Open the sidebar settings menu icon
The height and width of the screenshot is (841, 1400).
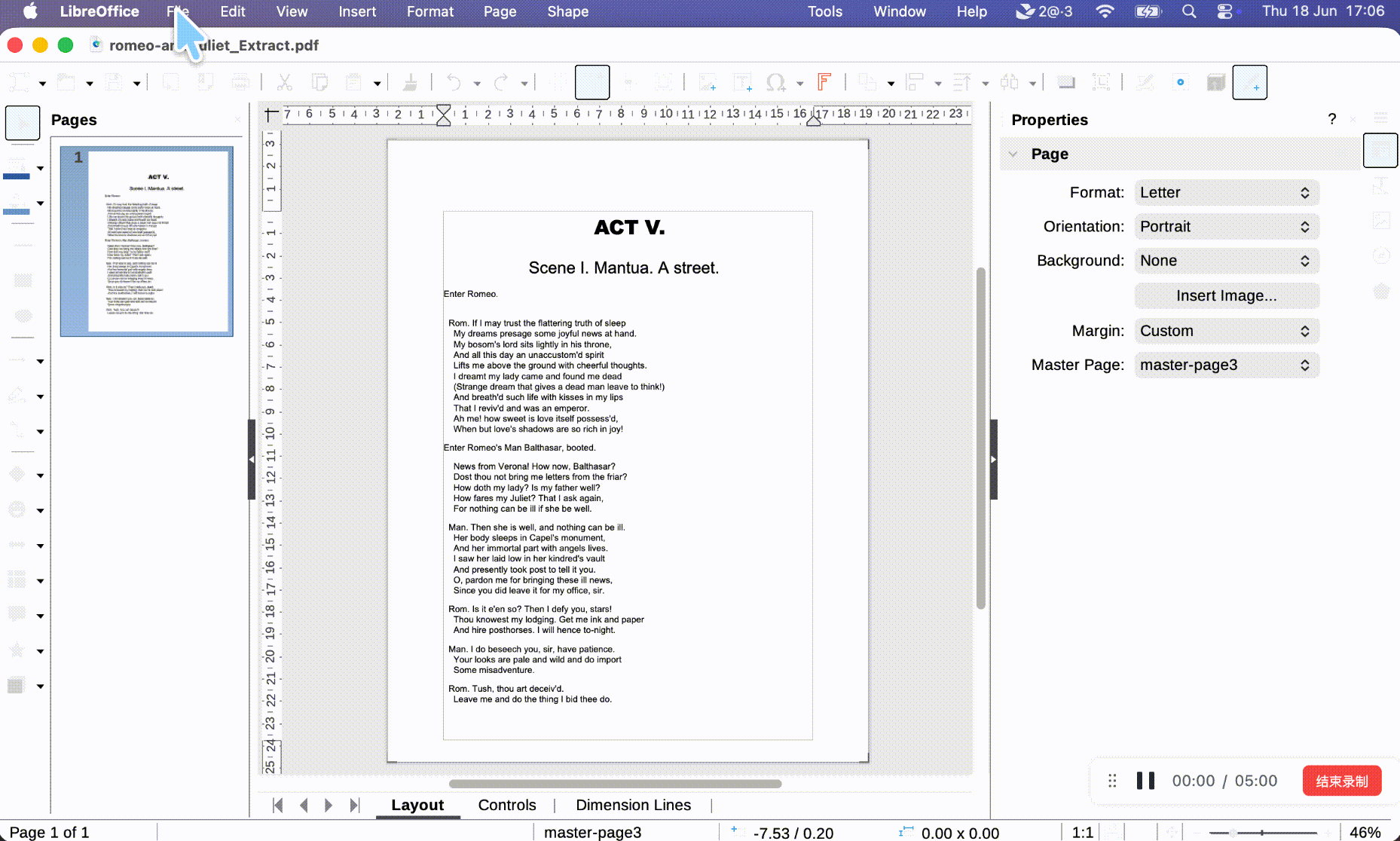coord(1380,118)
